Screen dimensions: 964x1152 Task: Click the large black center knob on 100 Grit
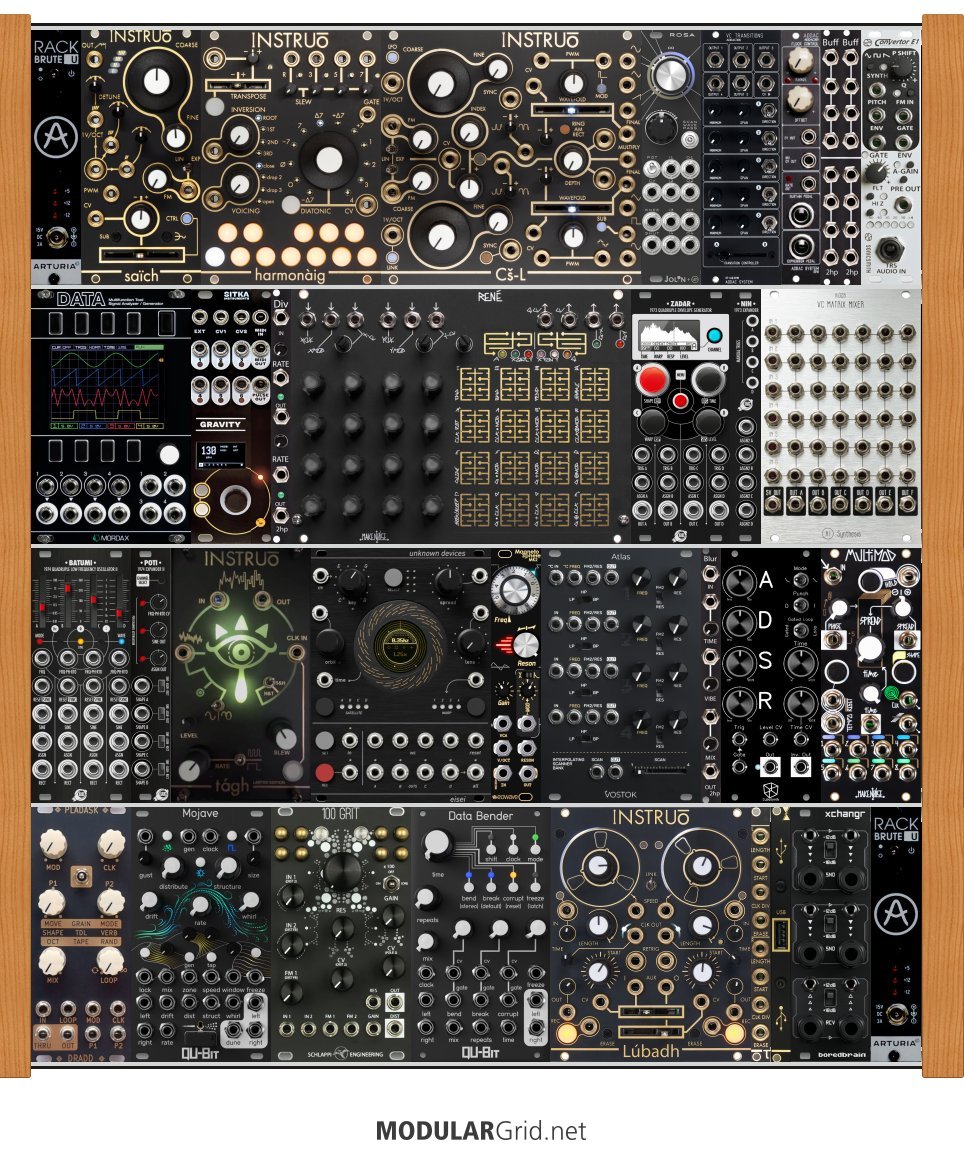[341, 871]
